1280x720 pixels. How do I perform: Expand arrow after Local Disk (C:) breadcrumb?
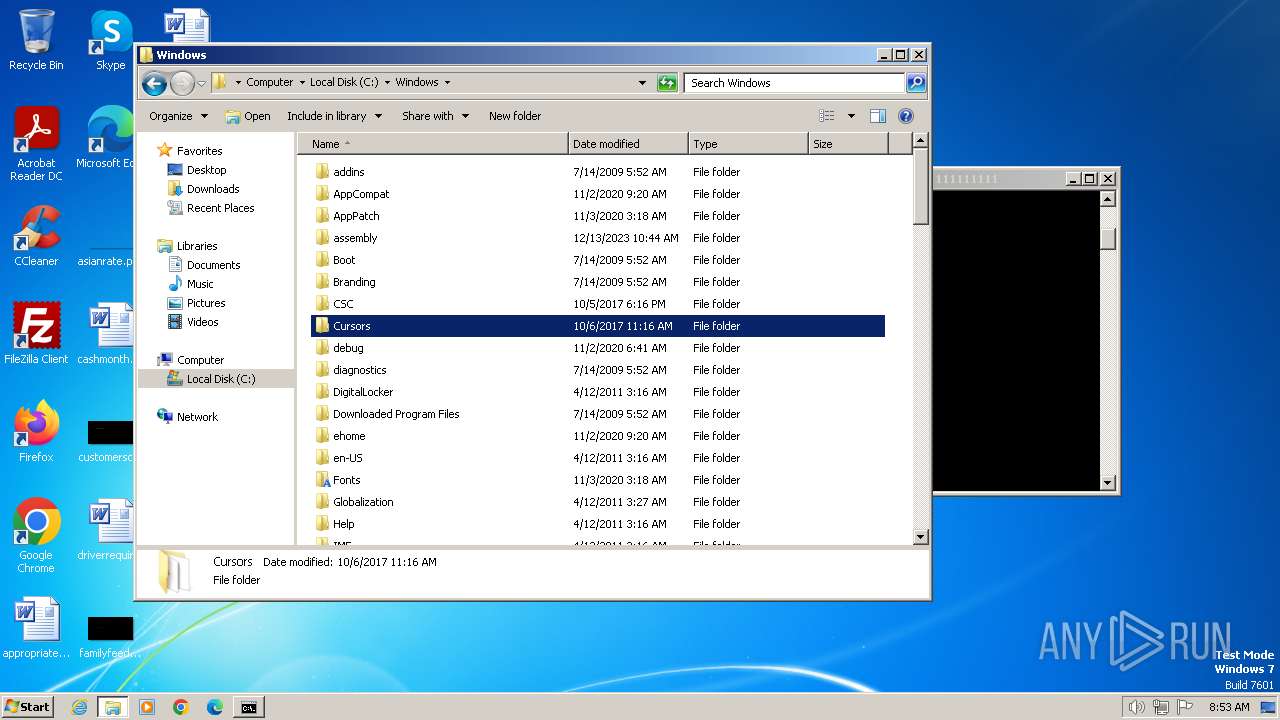pyautogui.click(x=387, y=83)
